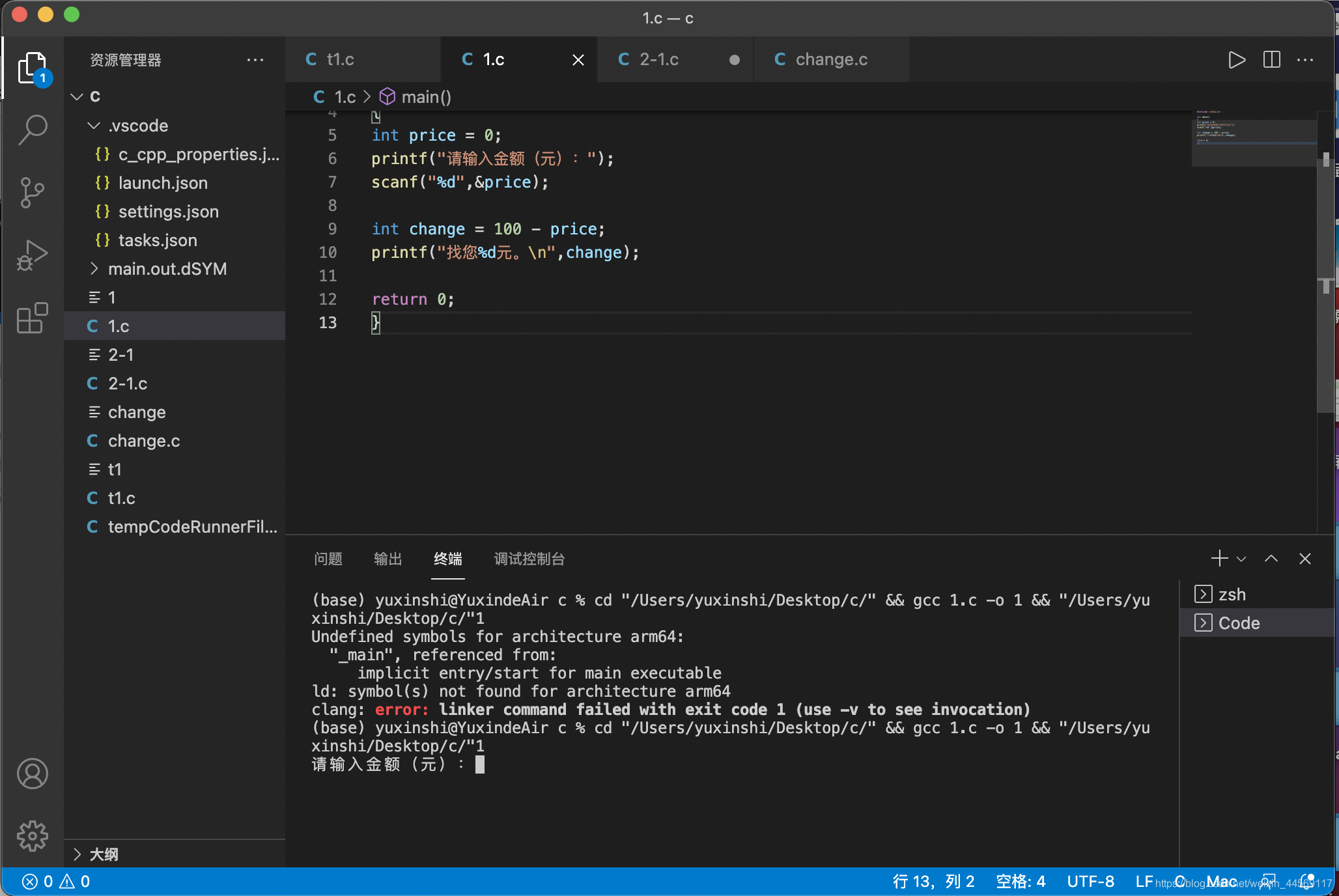Change indentation via 空格: 4
The image size is (1339, 896).
pos(1021,881)
